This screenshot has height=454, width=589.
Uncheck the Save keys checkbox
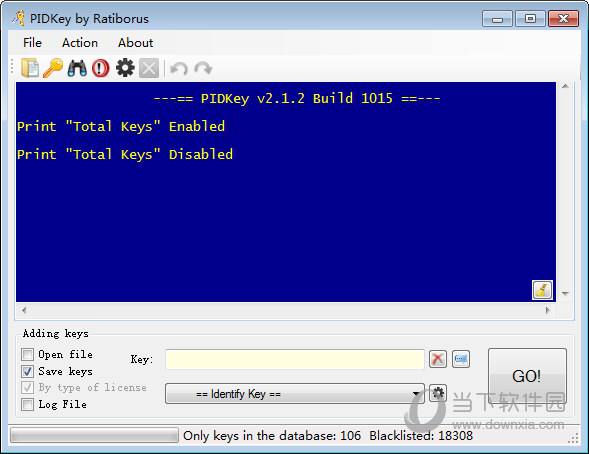click(27, 371)
